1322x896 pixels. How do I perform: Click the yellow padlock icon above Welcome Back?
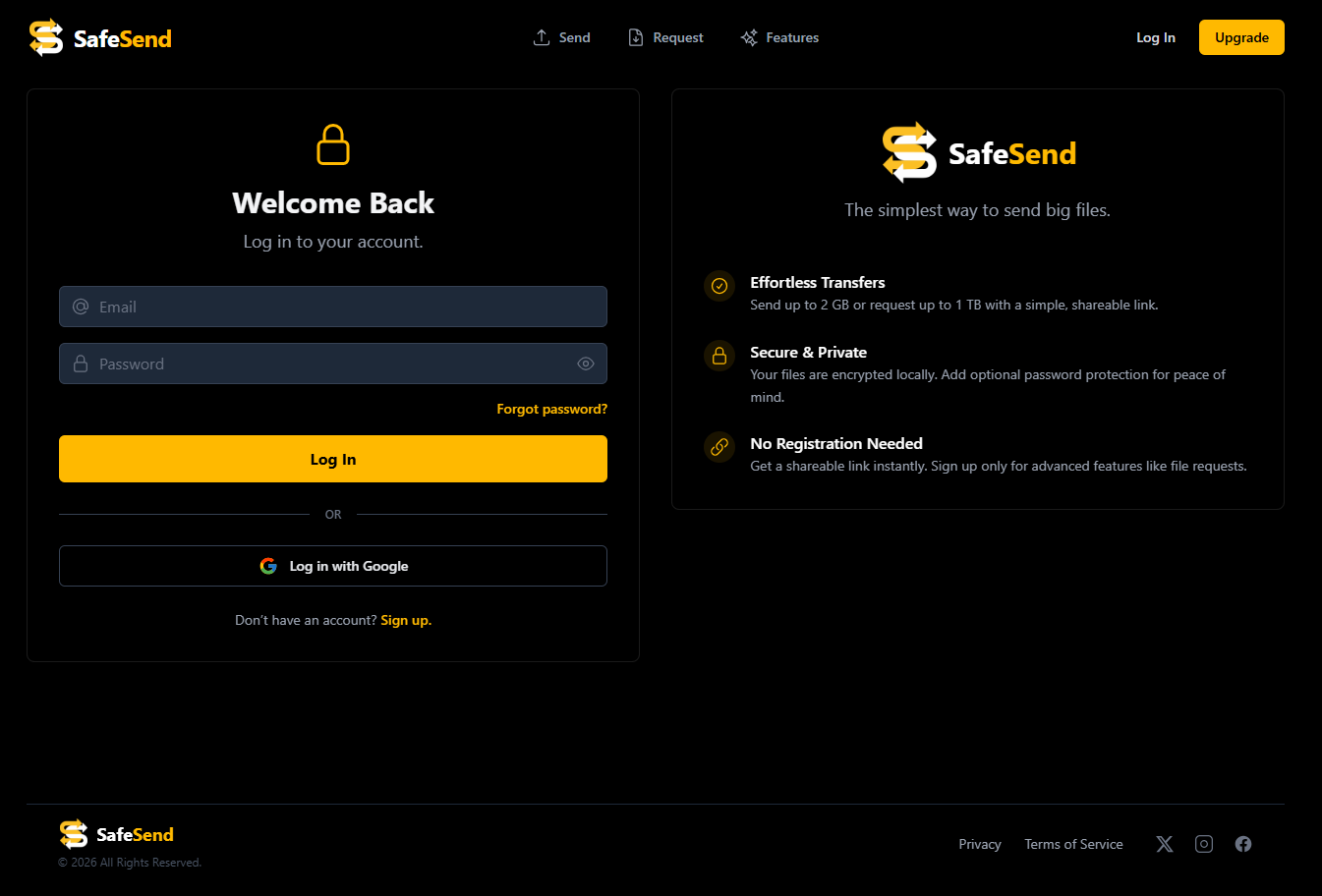(333, 144)
